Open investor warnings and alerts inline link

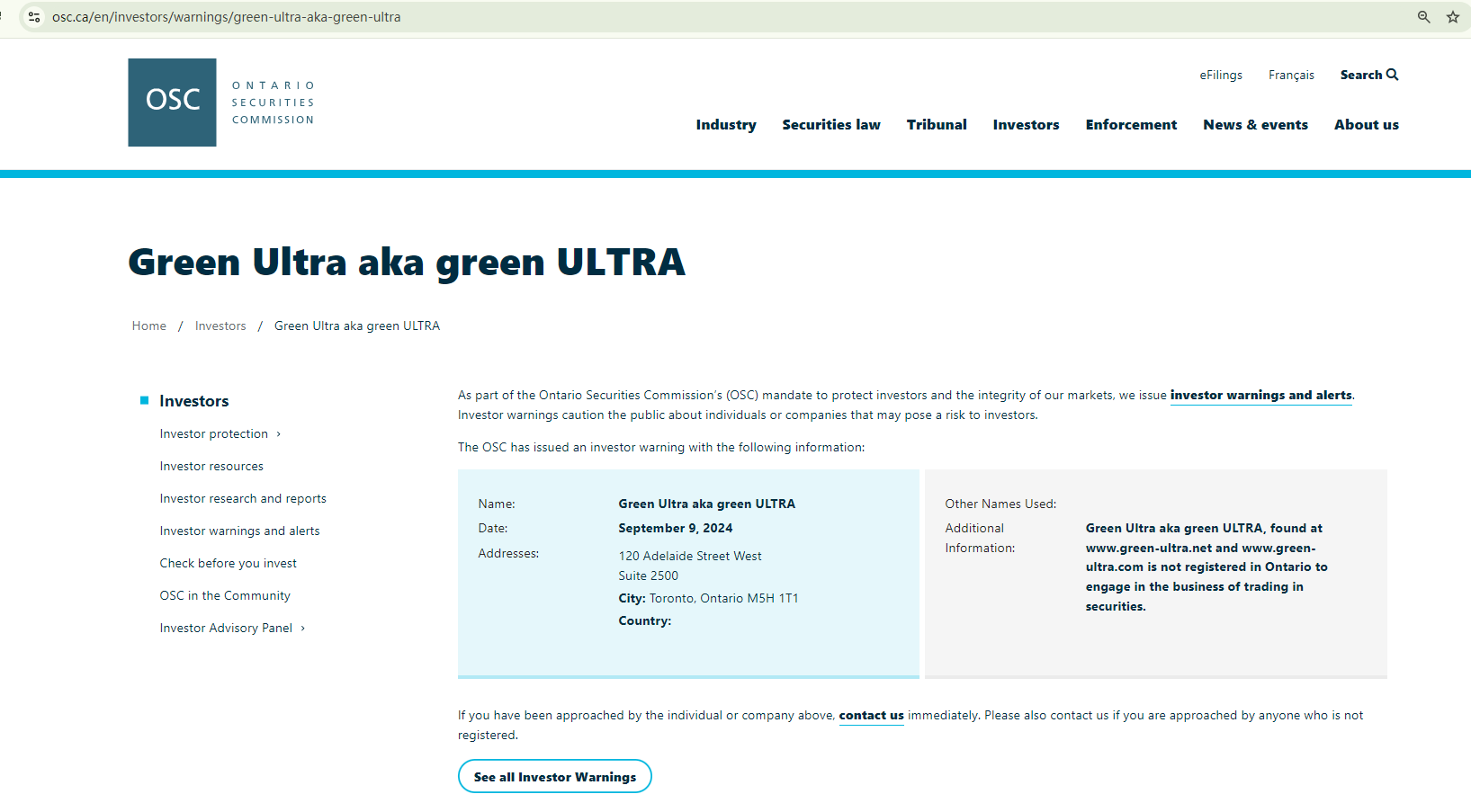pos(1260,396)
